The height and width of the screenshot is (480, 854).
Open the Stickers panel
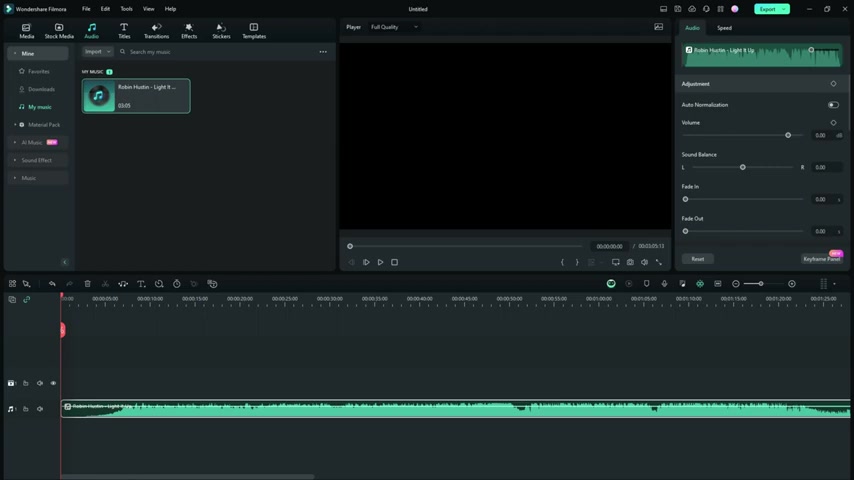221,31
